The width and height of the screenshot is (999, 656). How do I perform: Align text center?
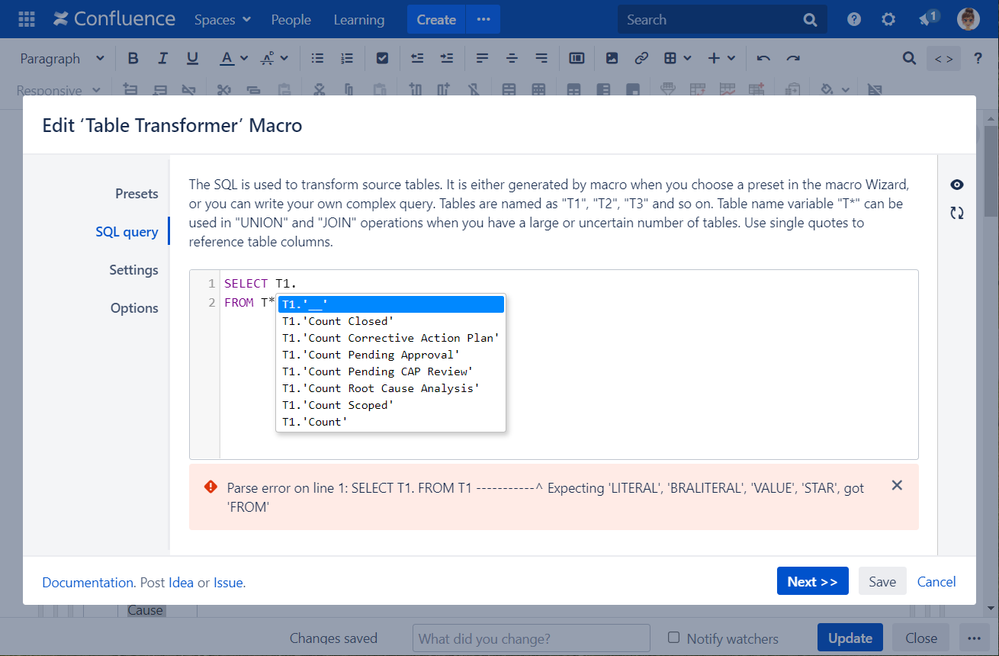click(x=512, y=59)
